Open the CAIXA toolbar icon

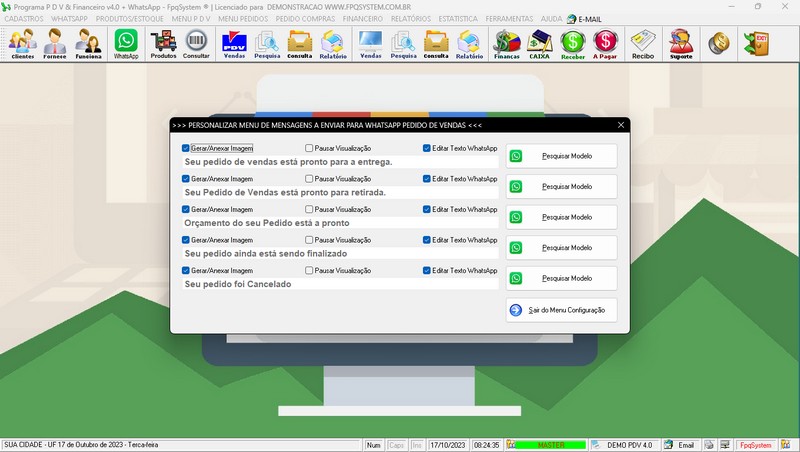pyautogui.click(x=539, y=44)
